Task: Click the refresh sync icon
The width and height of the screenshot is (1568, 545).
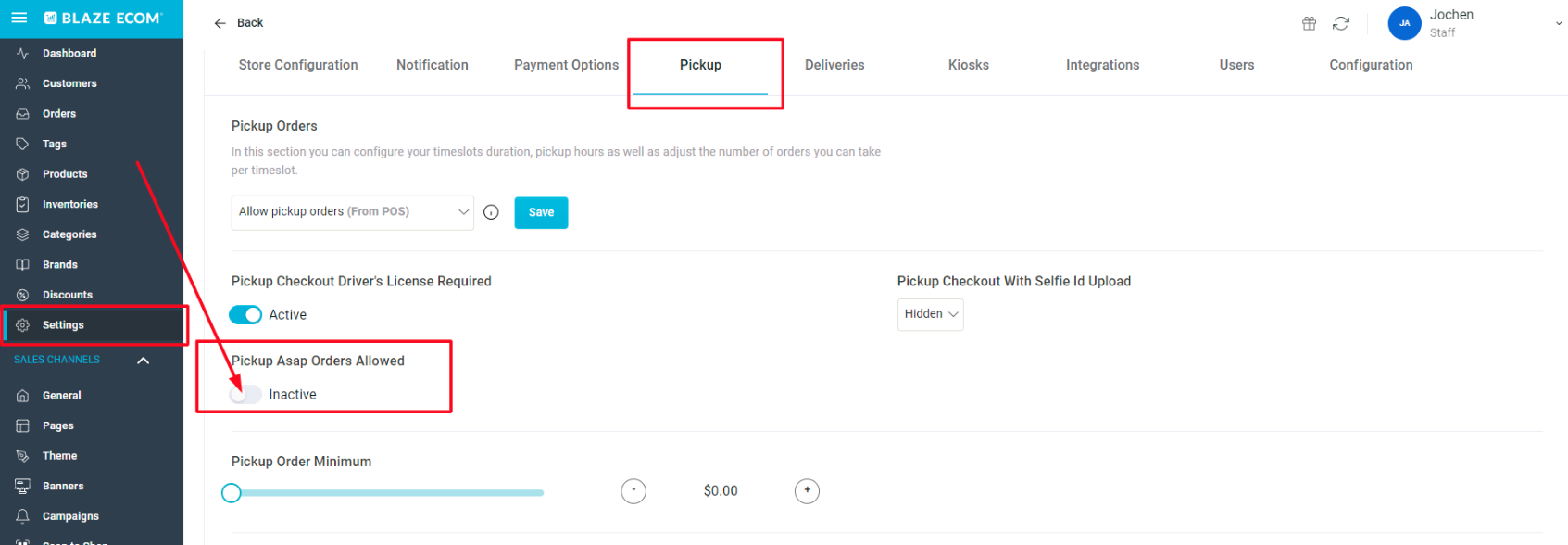Action: click(1340, 23)
